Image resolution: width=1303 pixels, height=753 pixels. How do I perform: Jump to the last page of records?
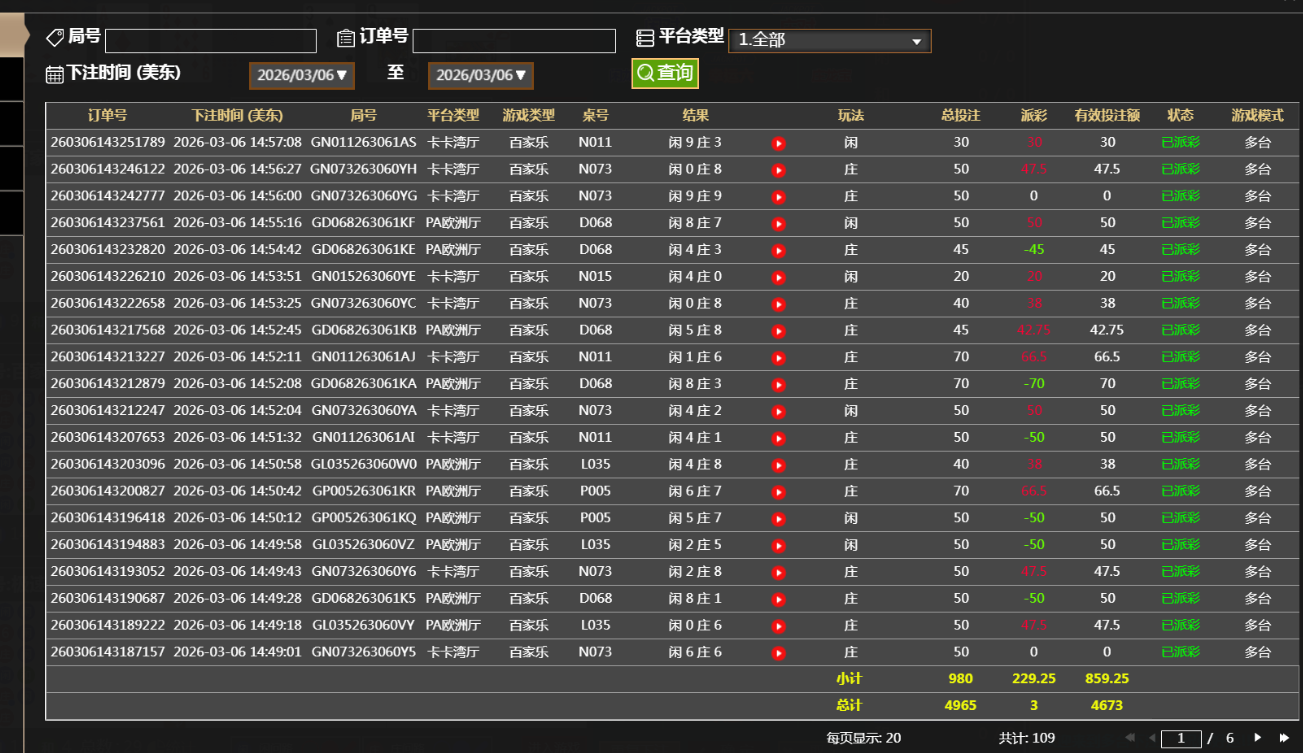pyautogui.click(x=1284, y=738)
